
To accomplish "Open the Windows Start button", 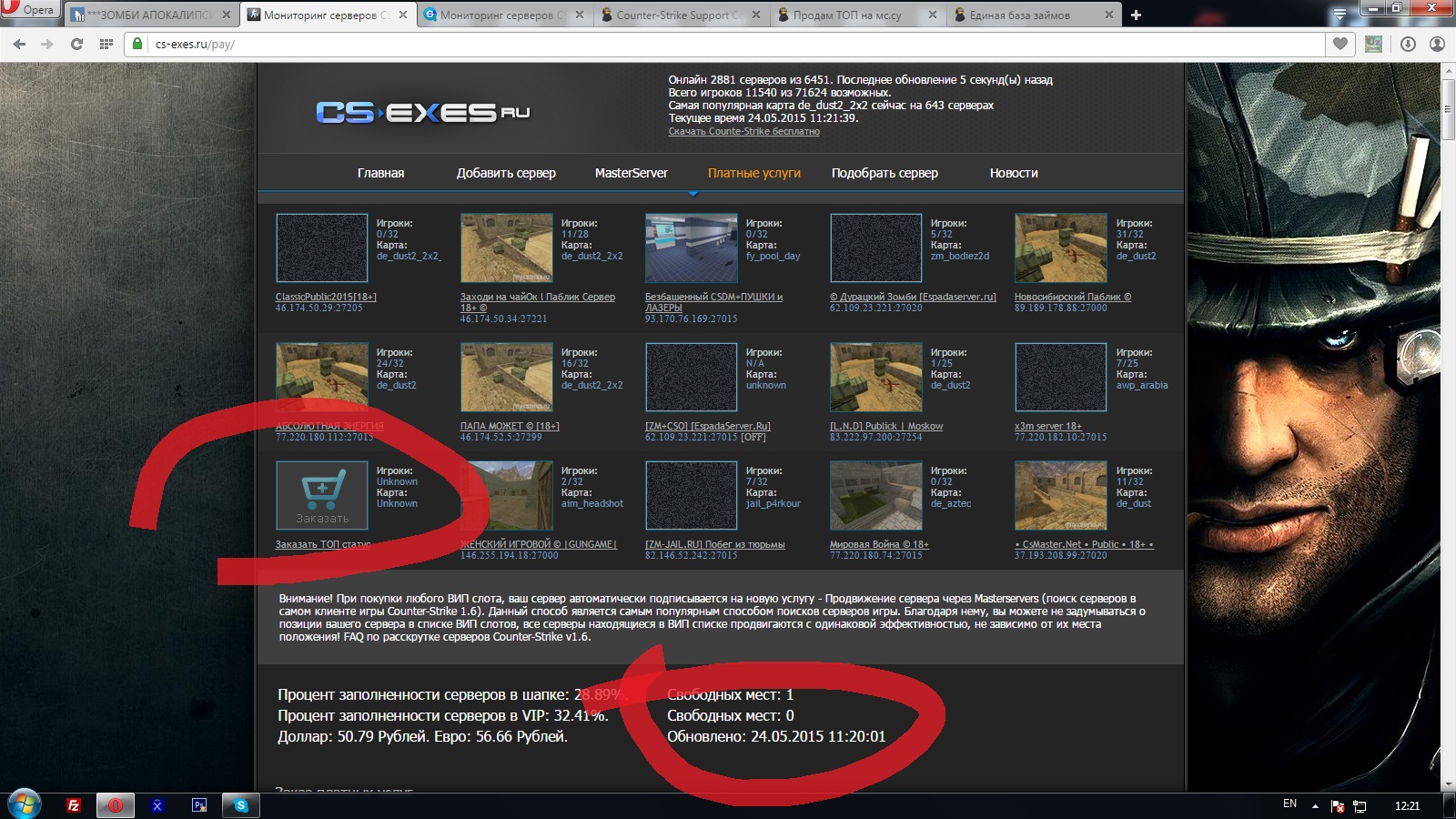I will pos(25,804).
